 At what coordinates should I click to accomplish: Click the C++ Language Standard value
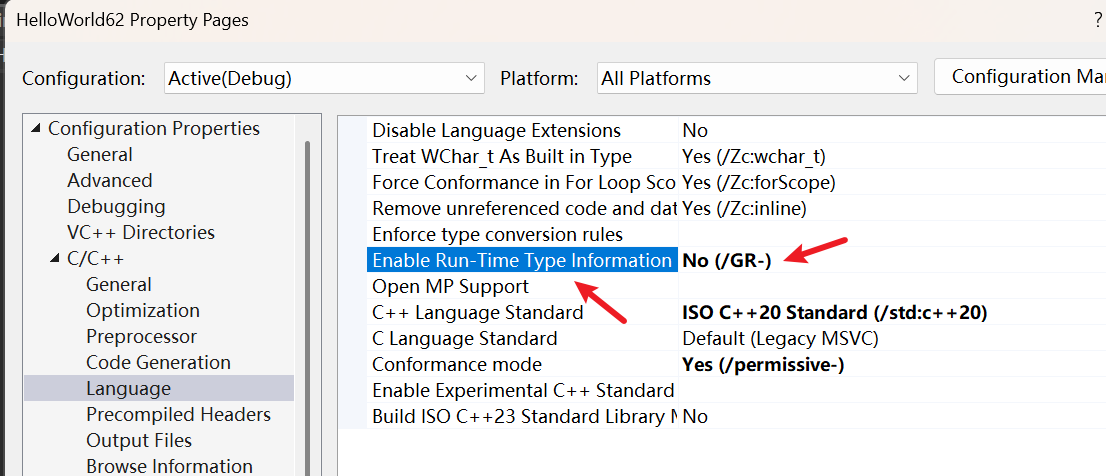(x=834, y=313)
